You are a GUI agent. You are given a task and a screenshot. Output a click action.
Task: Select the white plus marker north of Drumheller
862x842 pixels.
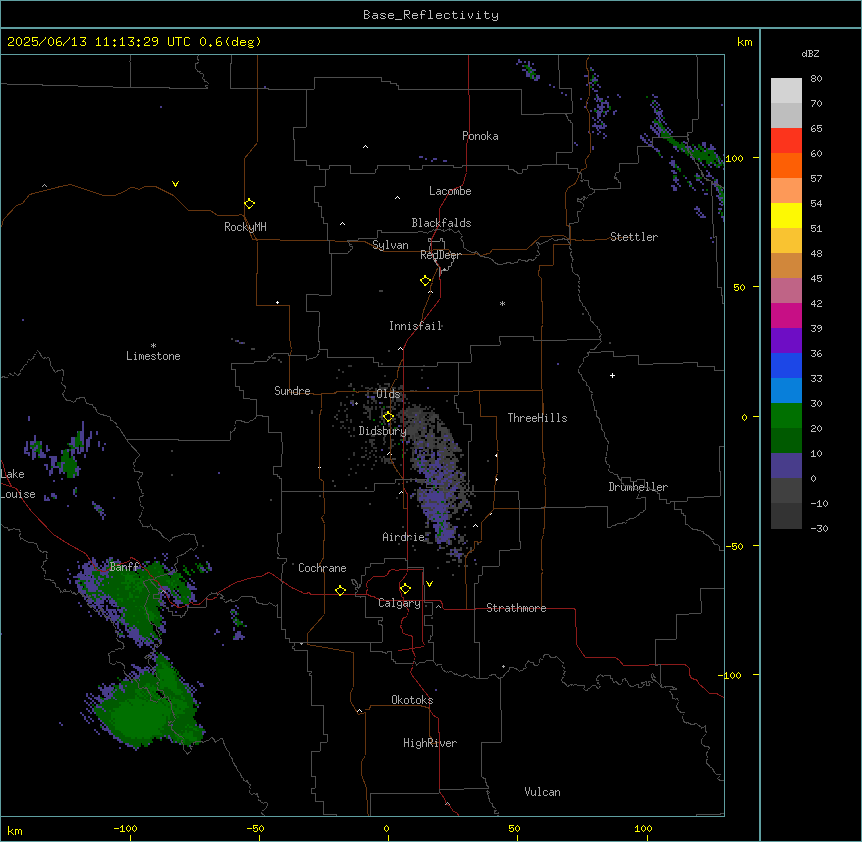pyautogui.click(x=612, y=375)
